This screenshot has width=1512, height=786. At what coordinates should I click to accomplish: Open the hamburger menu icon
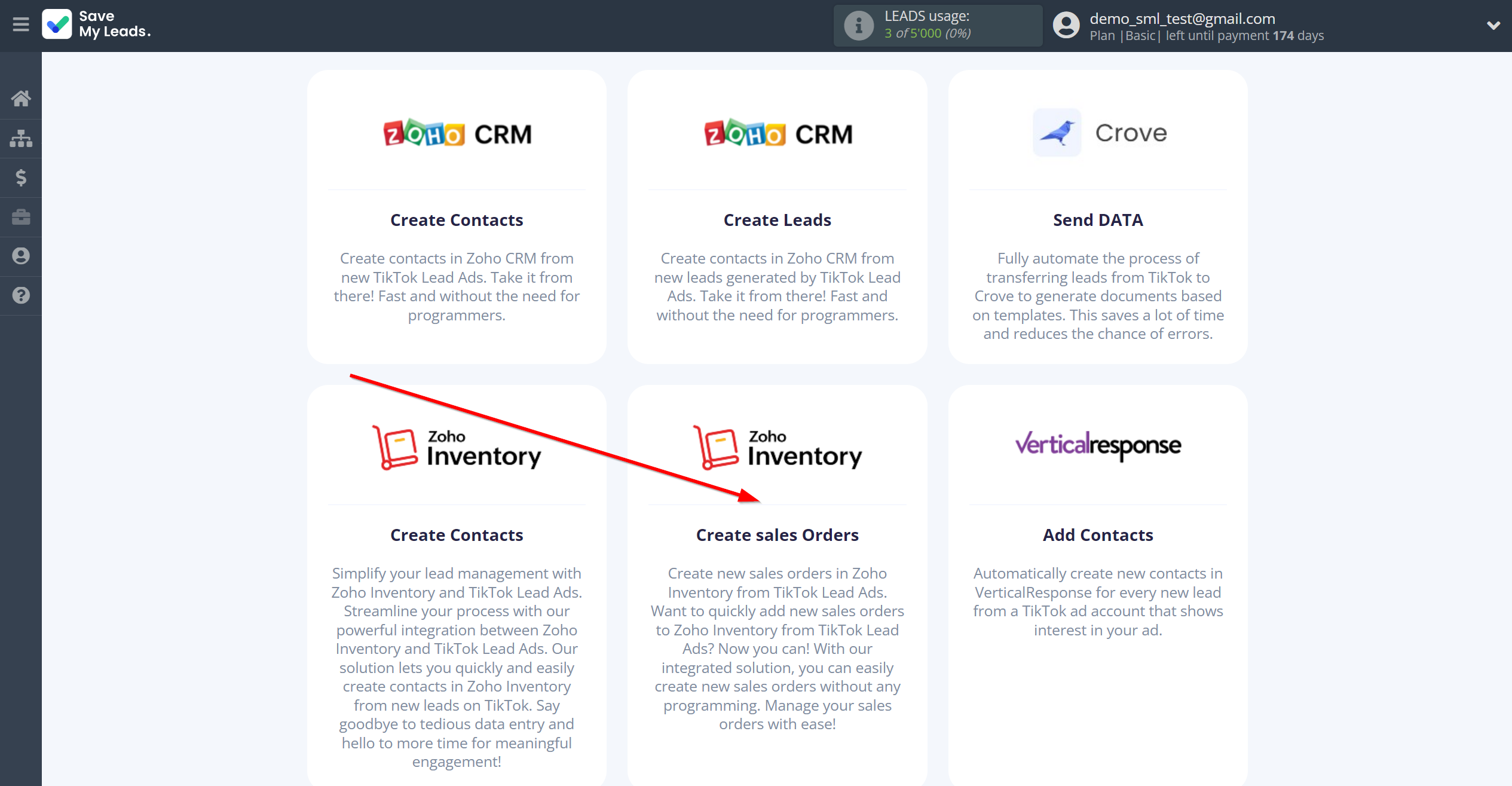coord(21,25)
